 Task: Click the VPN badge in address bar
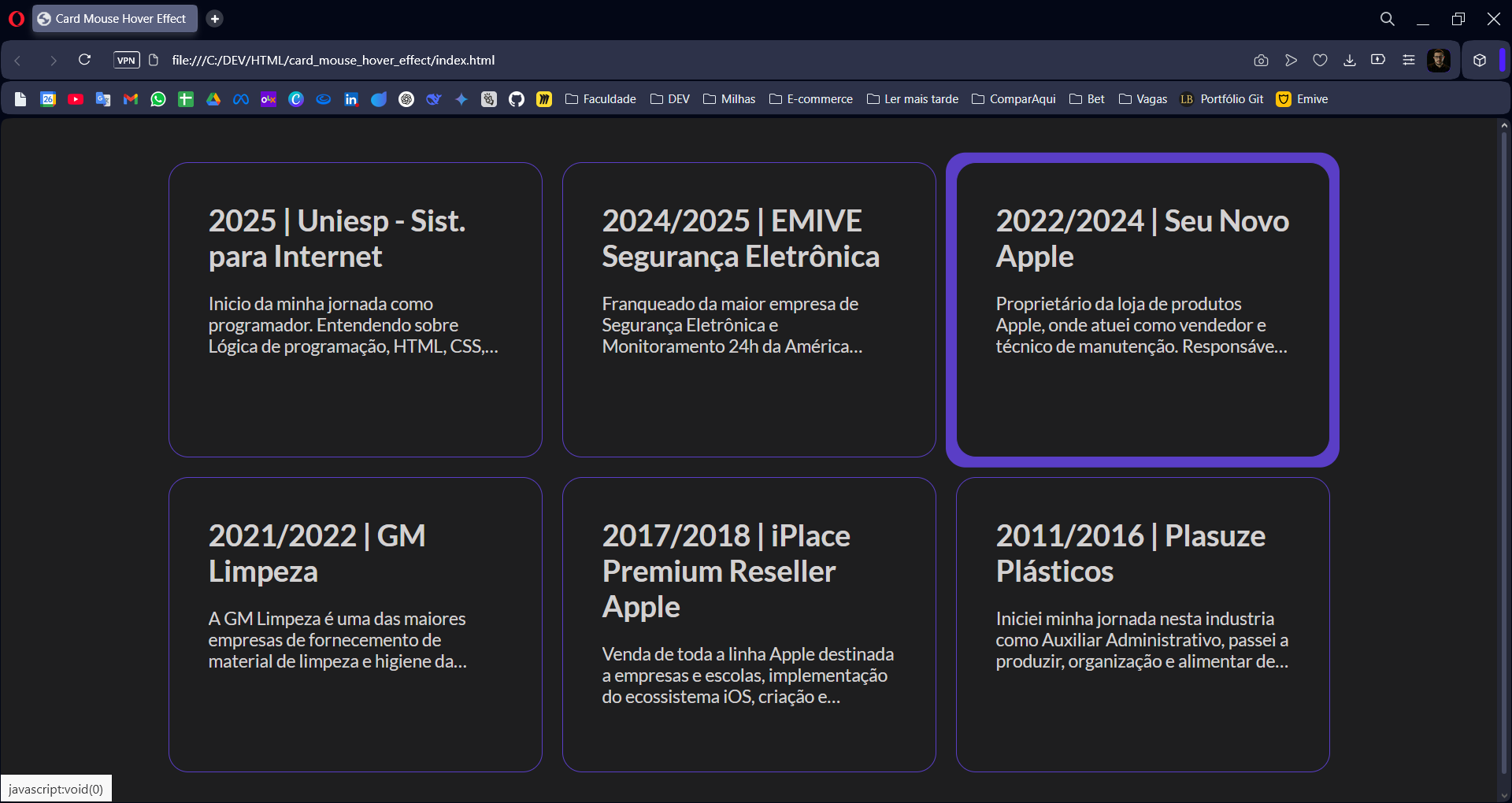tap(127, 61)
